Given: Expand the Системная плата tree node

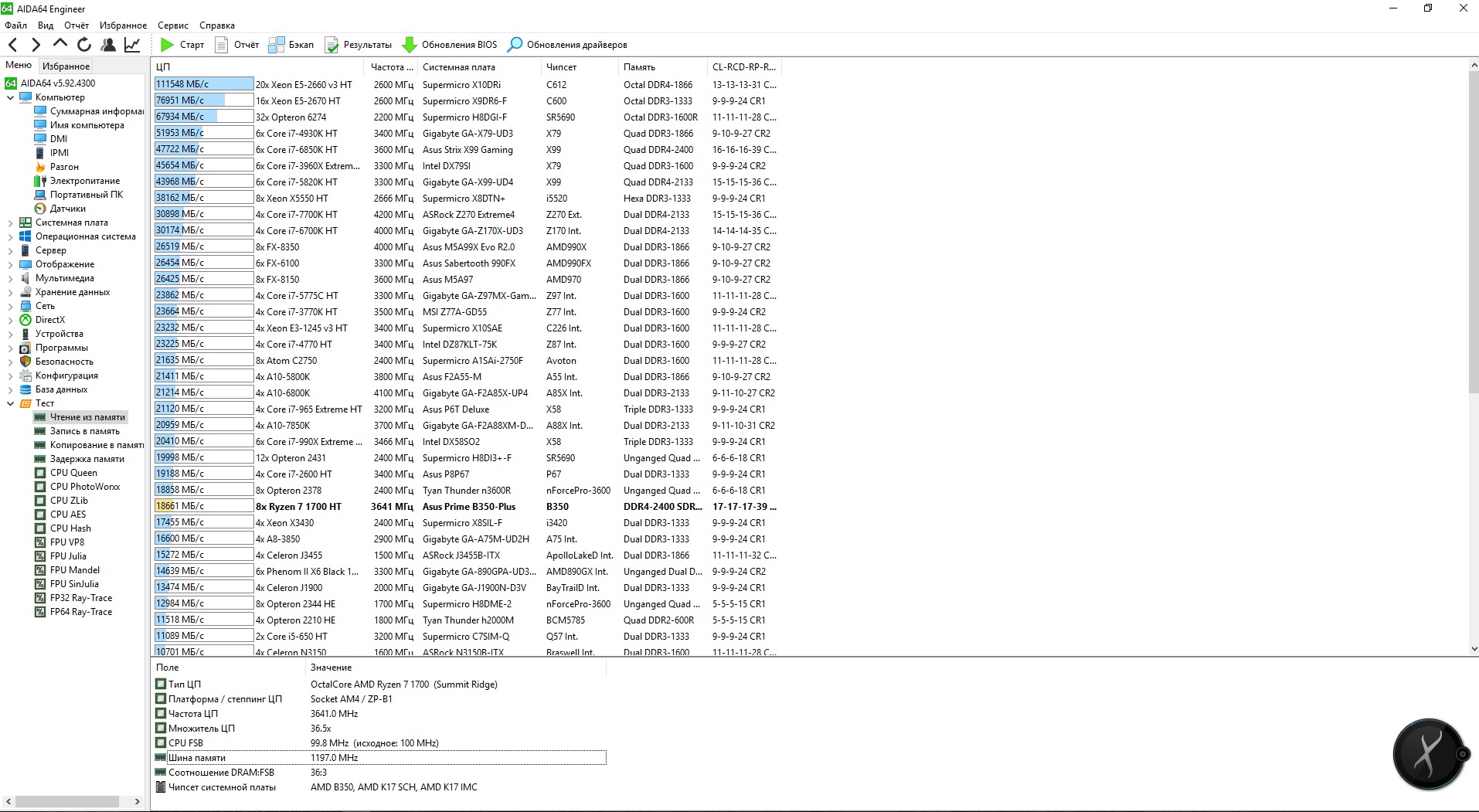Looking at the screenshot, I should click(10, 223).
